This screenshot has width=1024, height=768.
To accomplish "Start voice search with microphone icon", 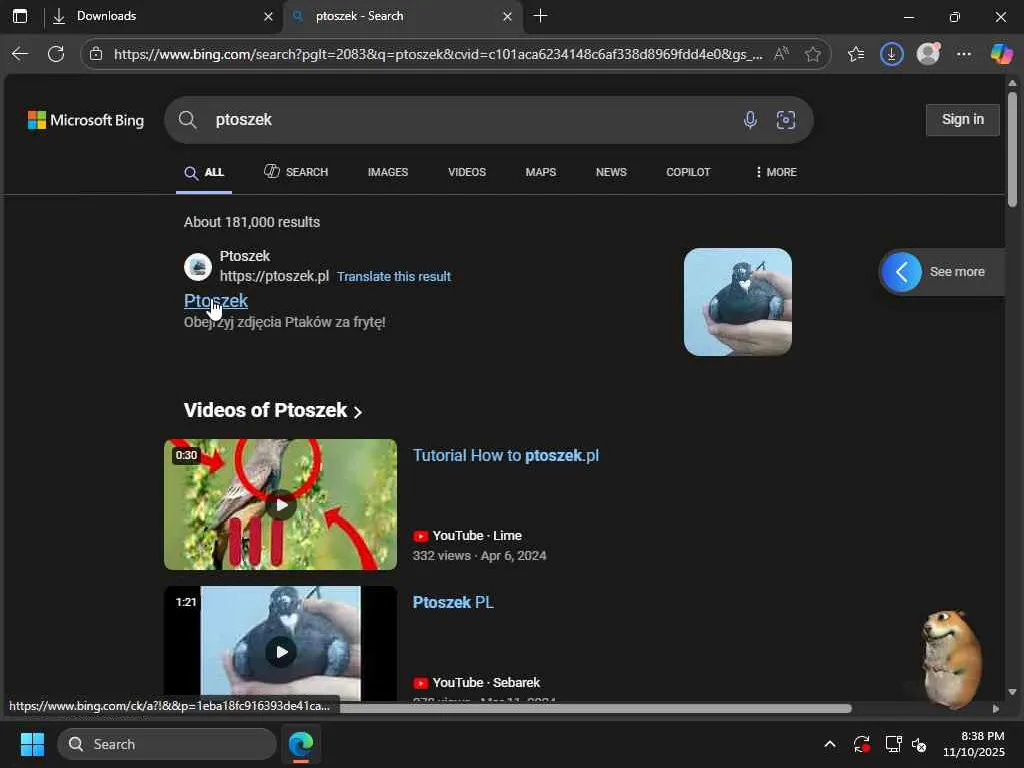I will (x=750, y=120).
